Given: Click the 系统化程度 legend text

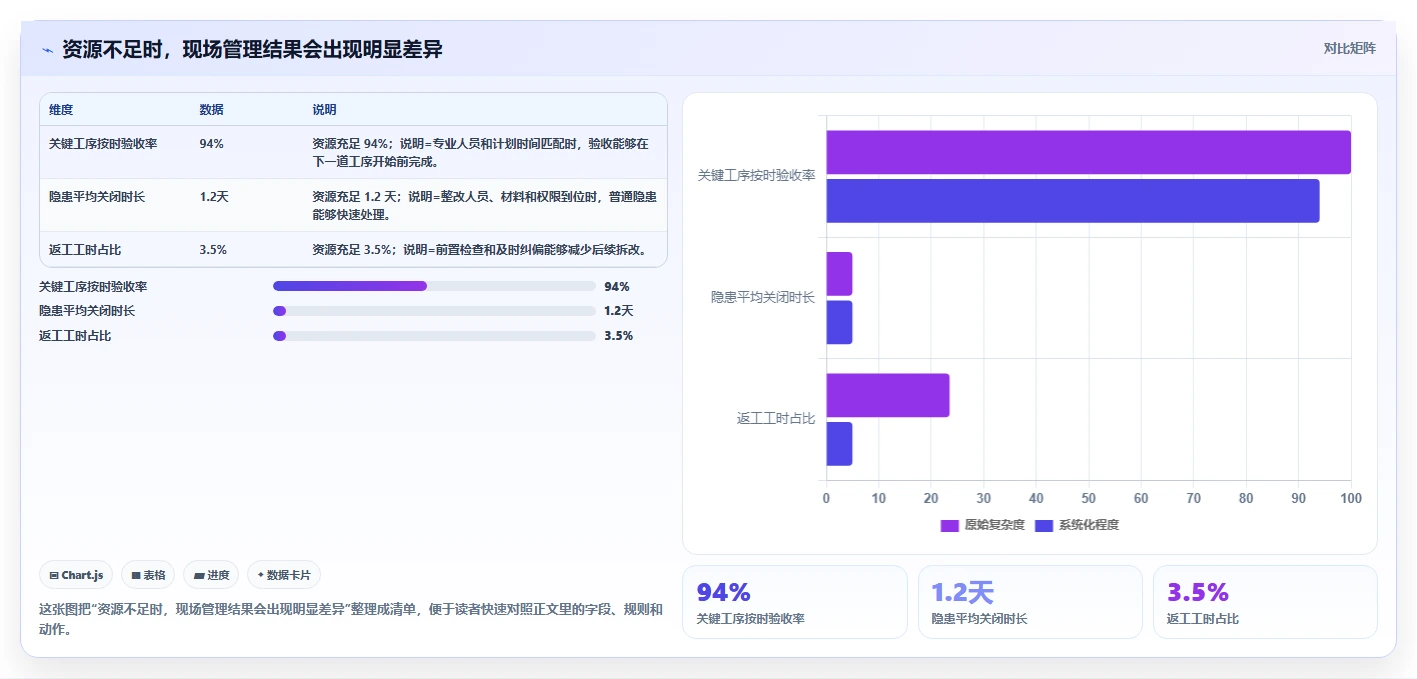Looking at the screenshot, I should tap(1089, 525).
